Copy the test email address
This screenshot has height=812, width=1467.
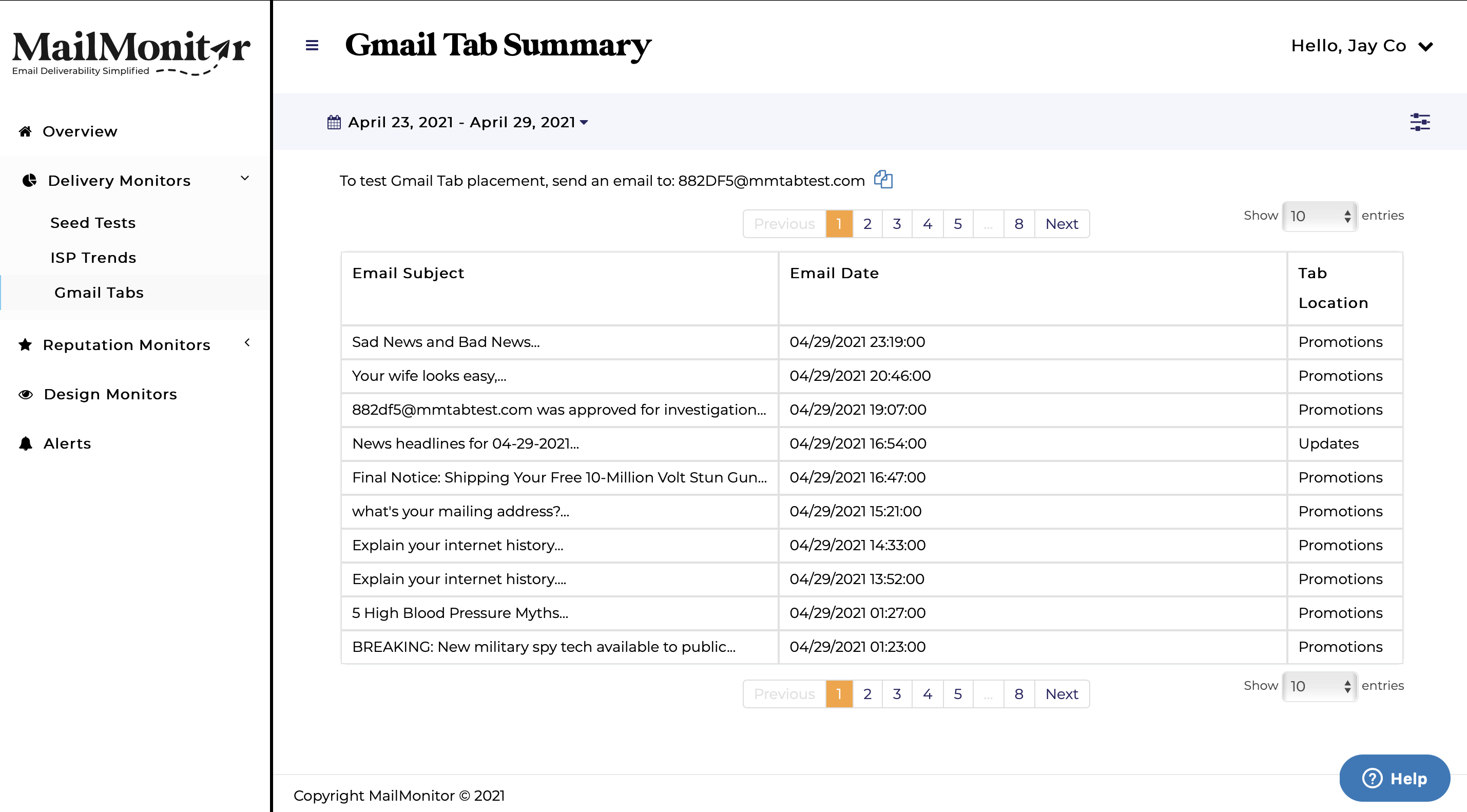click(x=883, y=179)
